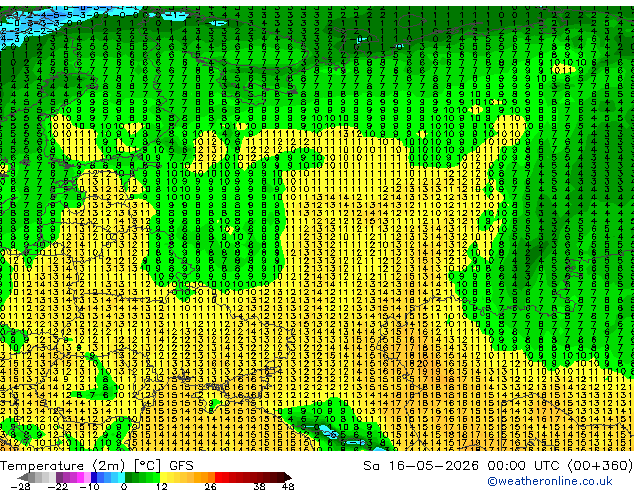Click the -28 legend label
The height and width of the screenshot is (490, 634).
click(x=20, y=486)
